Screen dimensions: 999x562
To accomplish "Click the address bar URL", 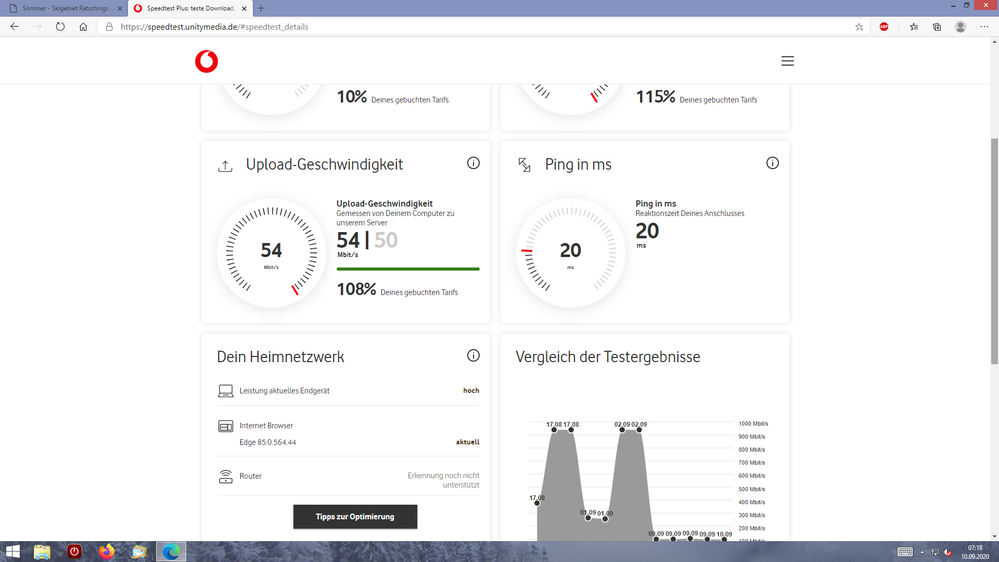I will click(x=214, y=27).
